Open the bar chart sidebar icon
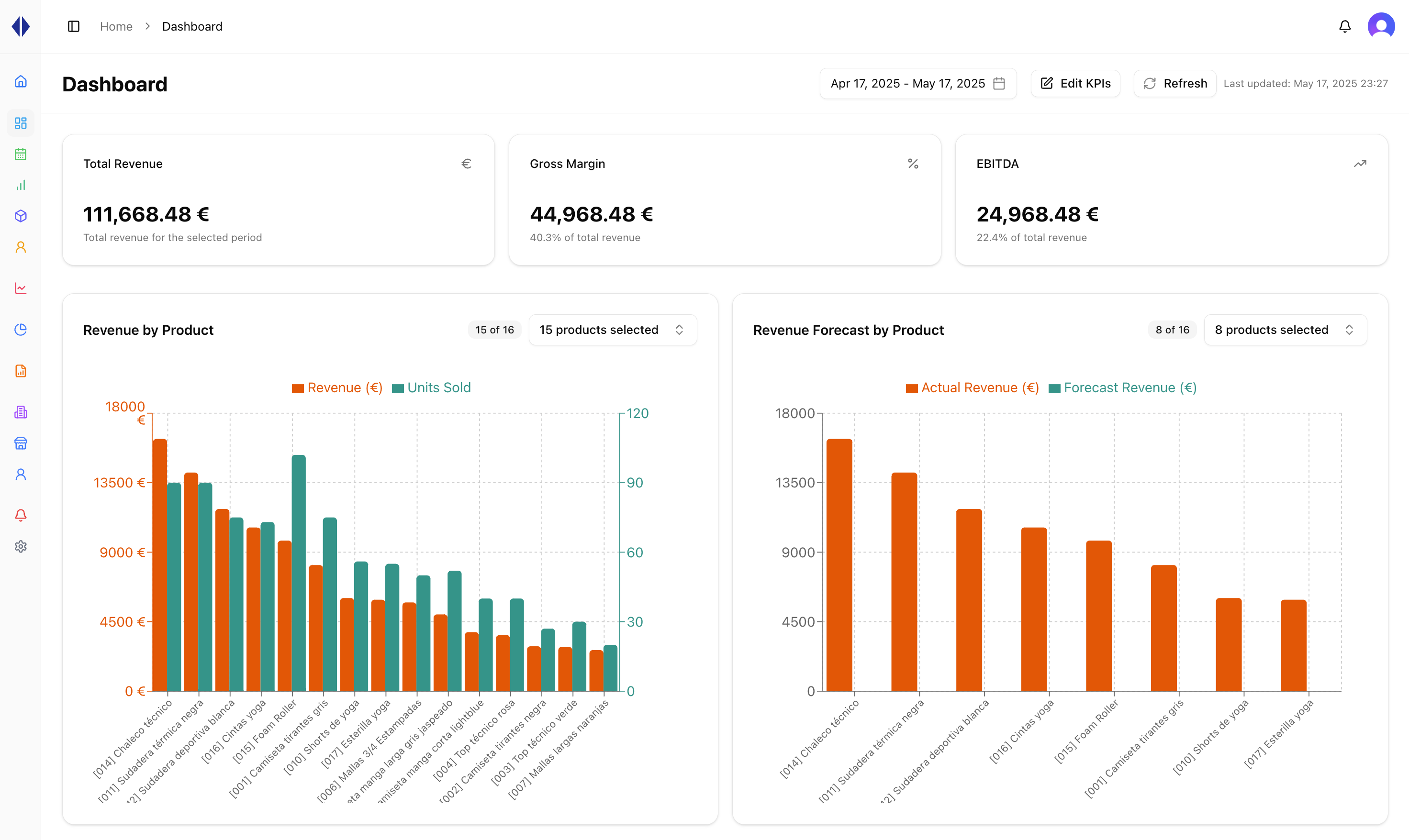 (x=21, y=185)
